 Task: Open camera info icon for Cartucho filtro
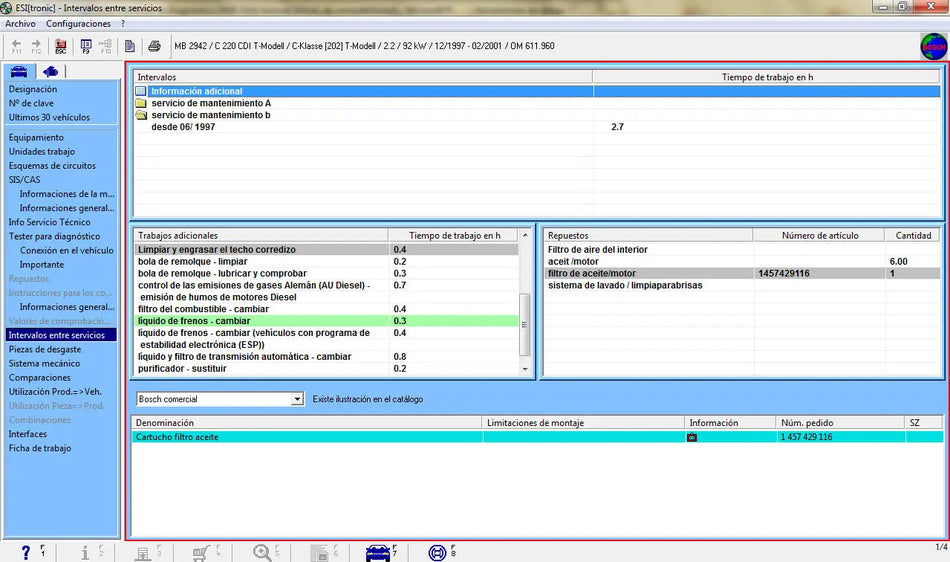click(692, 437)
